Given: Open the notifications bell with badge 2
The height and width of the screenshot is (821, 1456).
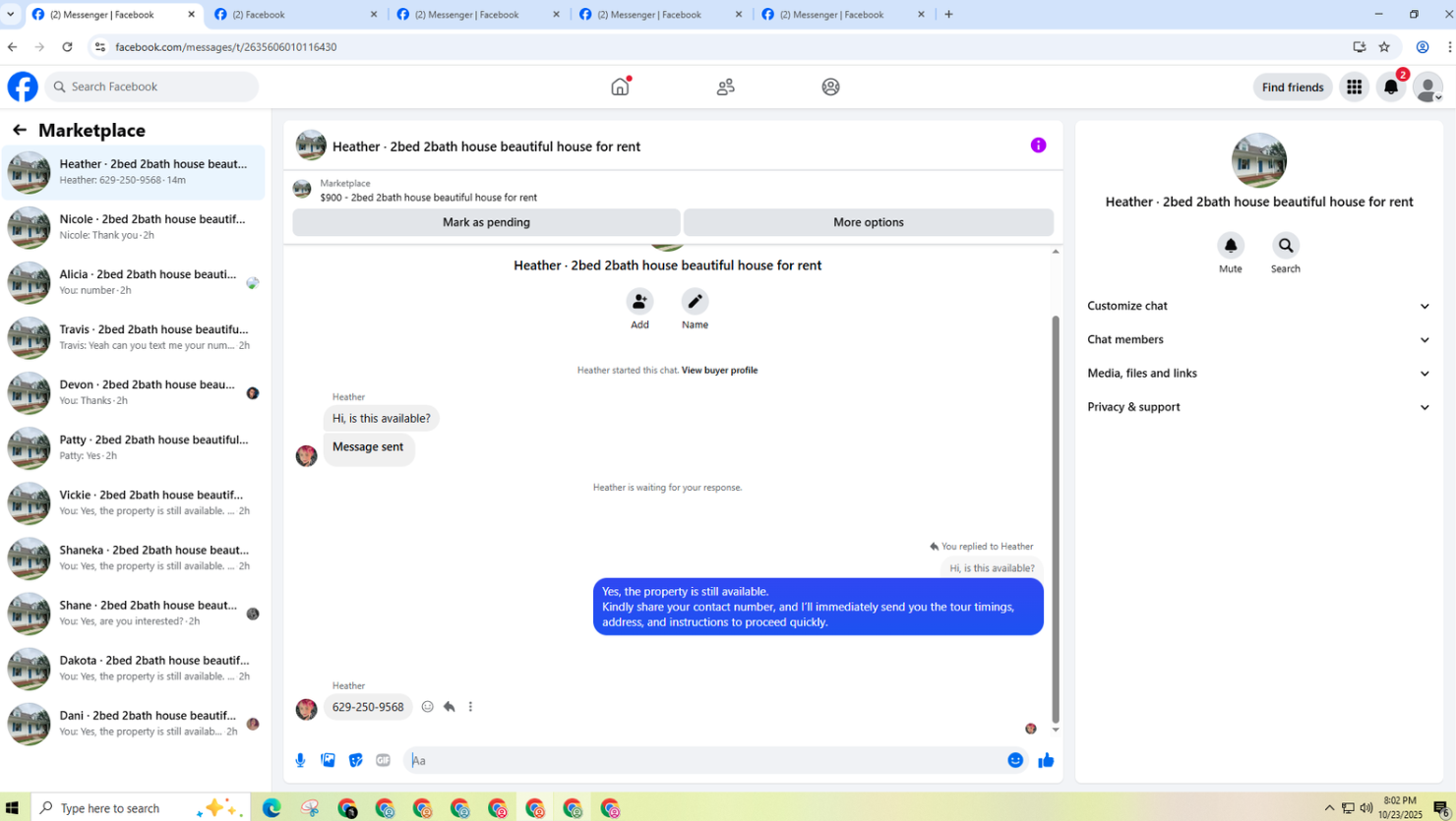Looking at the screenshot, I should point(1391,87).
